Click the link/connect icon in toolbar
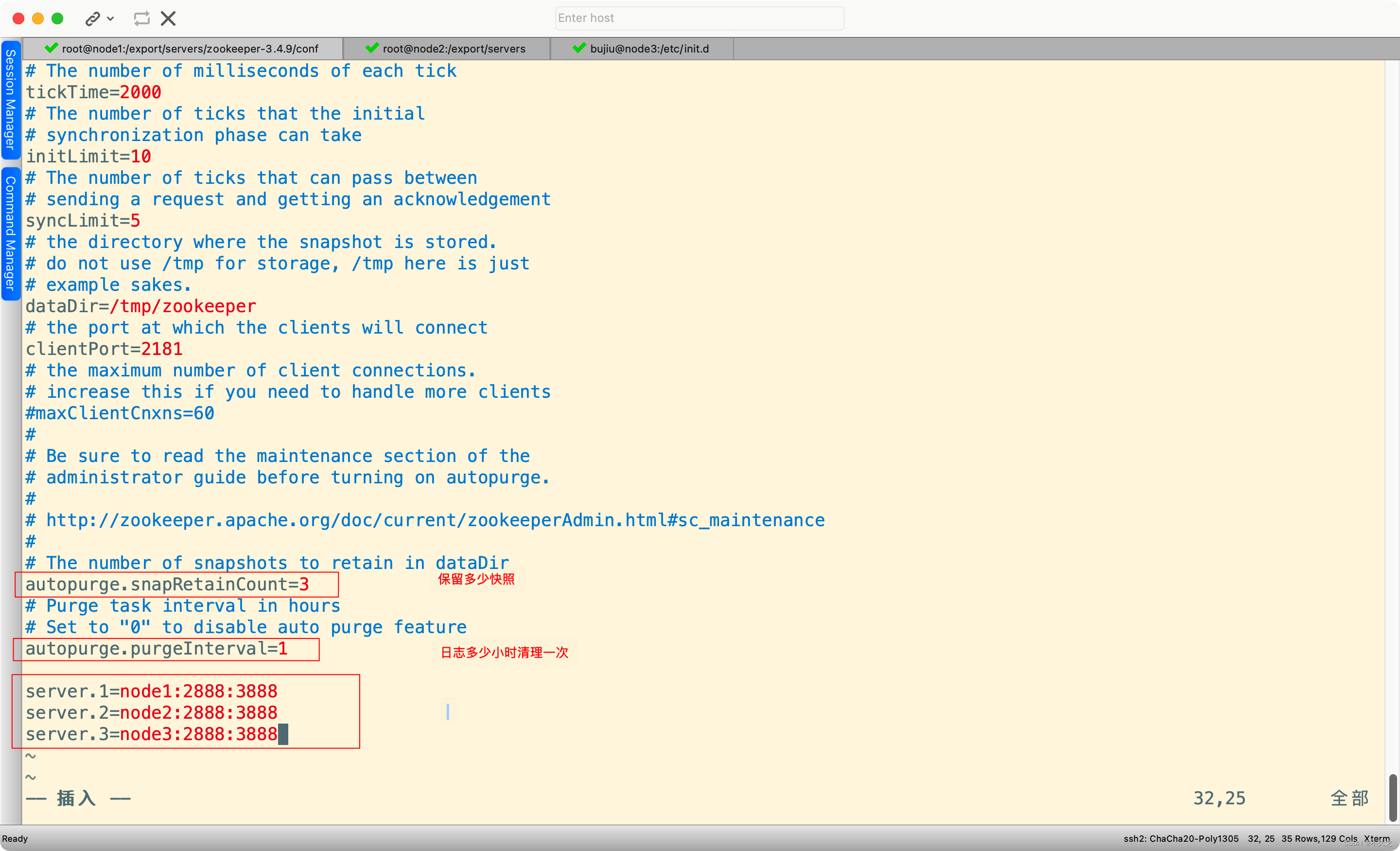1400x851 pixels. 93,19
